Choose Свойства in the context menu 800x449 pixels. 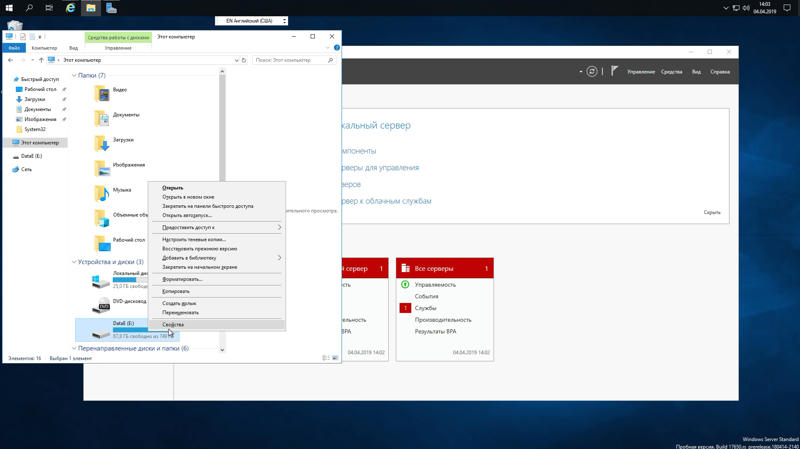point(216,325)
